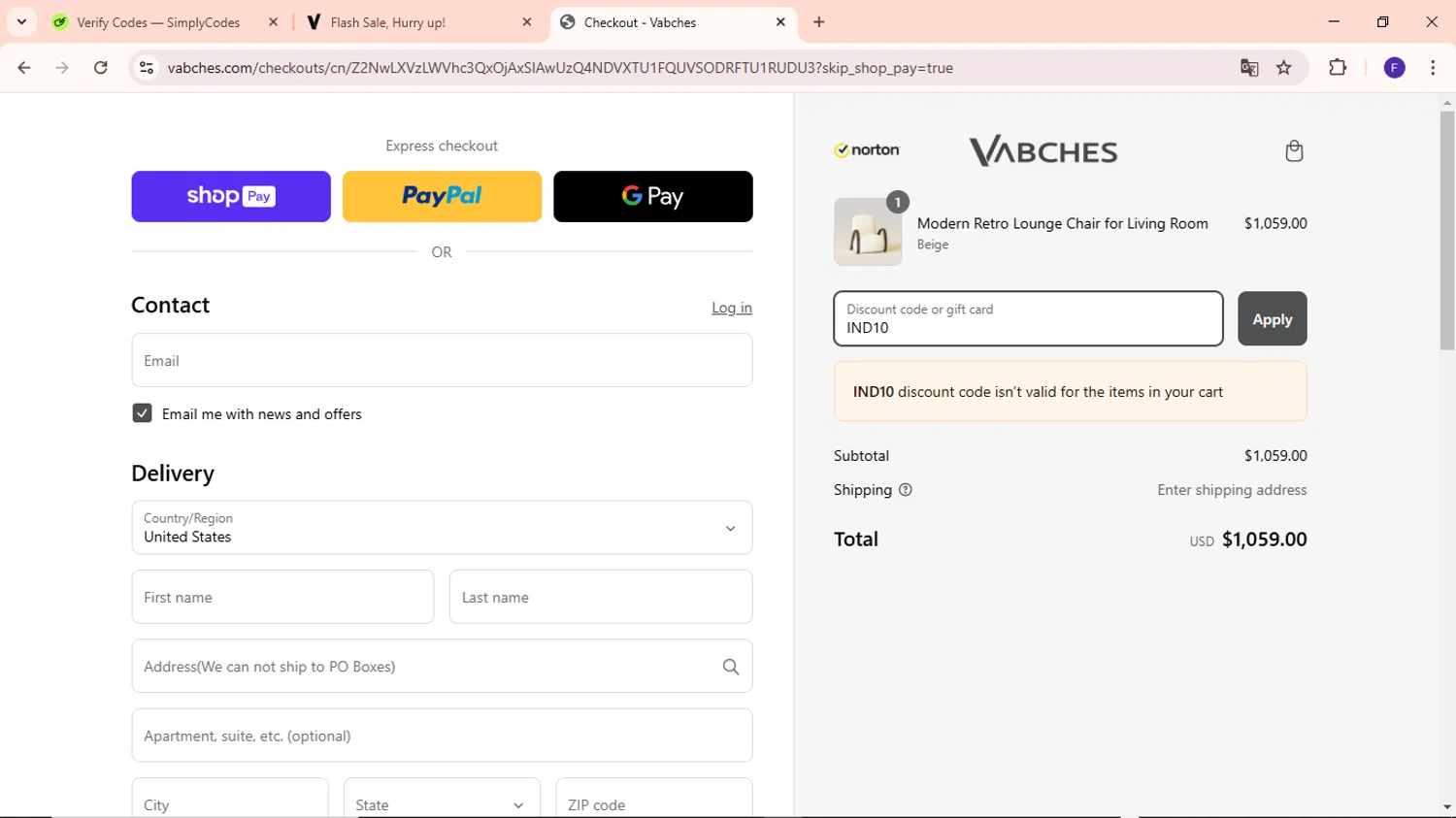Pay with Shop Pay button
Viewport: 1456px width, 818px height.
(231, 197)
